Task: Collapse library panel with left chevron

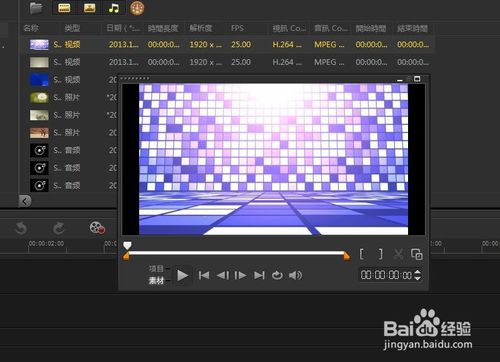Action: (x=25, y=201)
